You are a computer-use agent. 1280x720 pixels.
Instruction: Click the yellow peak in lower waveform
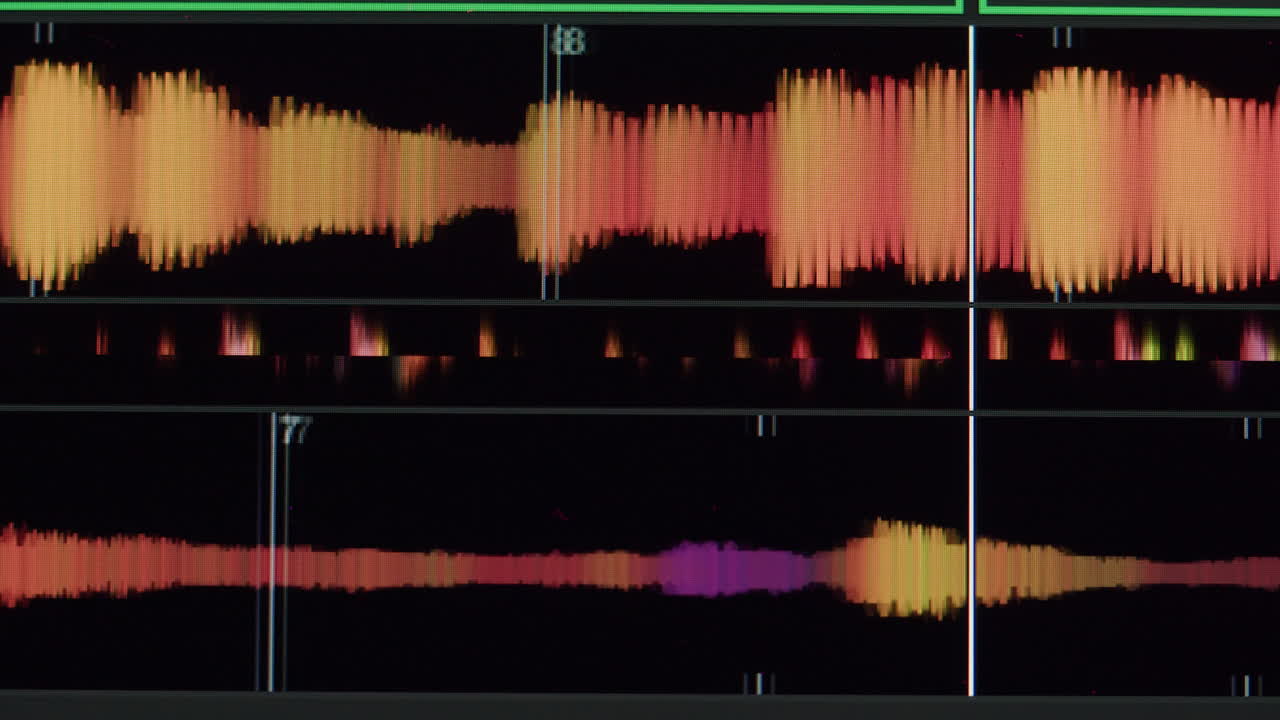905,566
